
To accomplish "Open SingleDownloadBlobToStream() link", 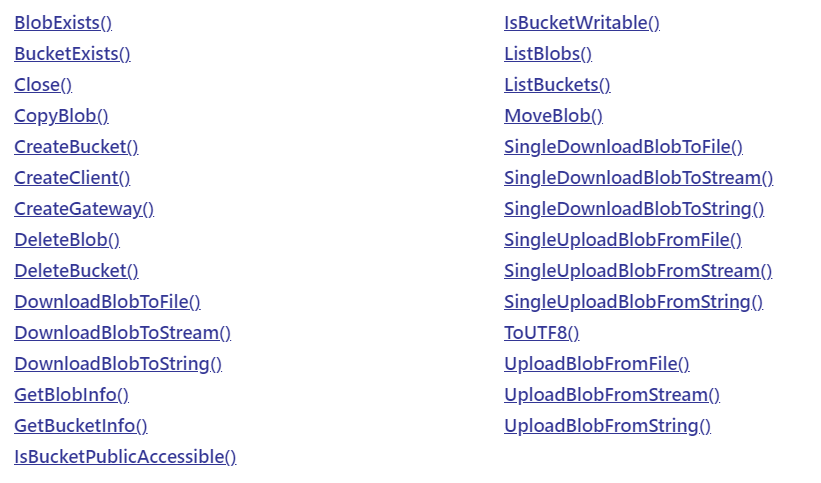I will (x=639, y=178).
